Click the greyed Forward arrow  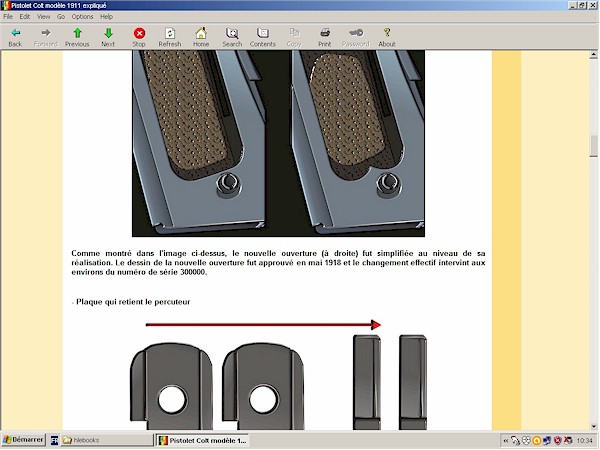[46, 37]
